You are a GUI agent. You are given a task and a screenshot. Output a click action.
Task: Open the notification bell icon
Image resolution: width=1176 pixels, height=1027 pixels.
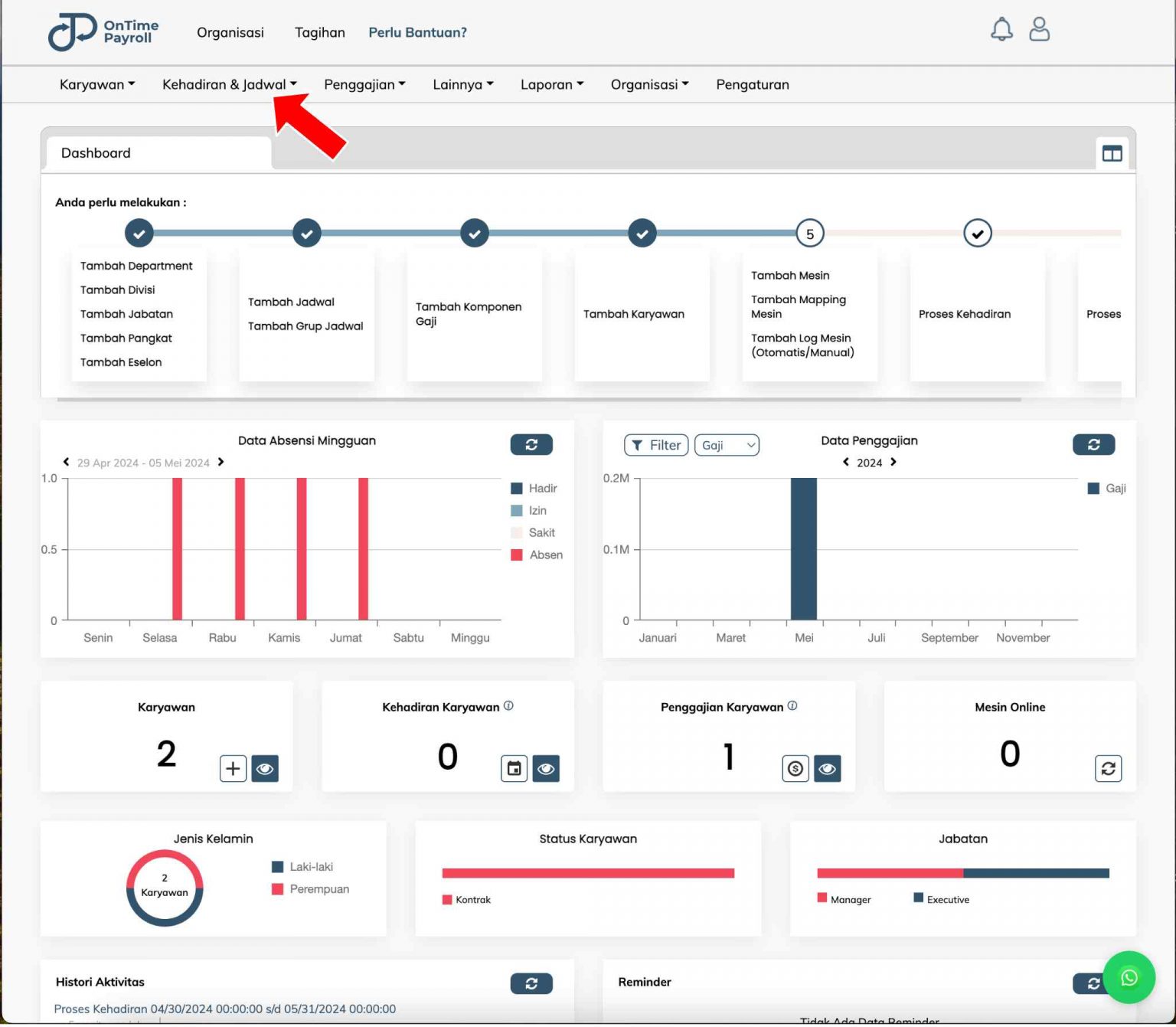pyautogui.click(x=1001, y=29)
